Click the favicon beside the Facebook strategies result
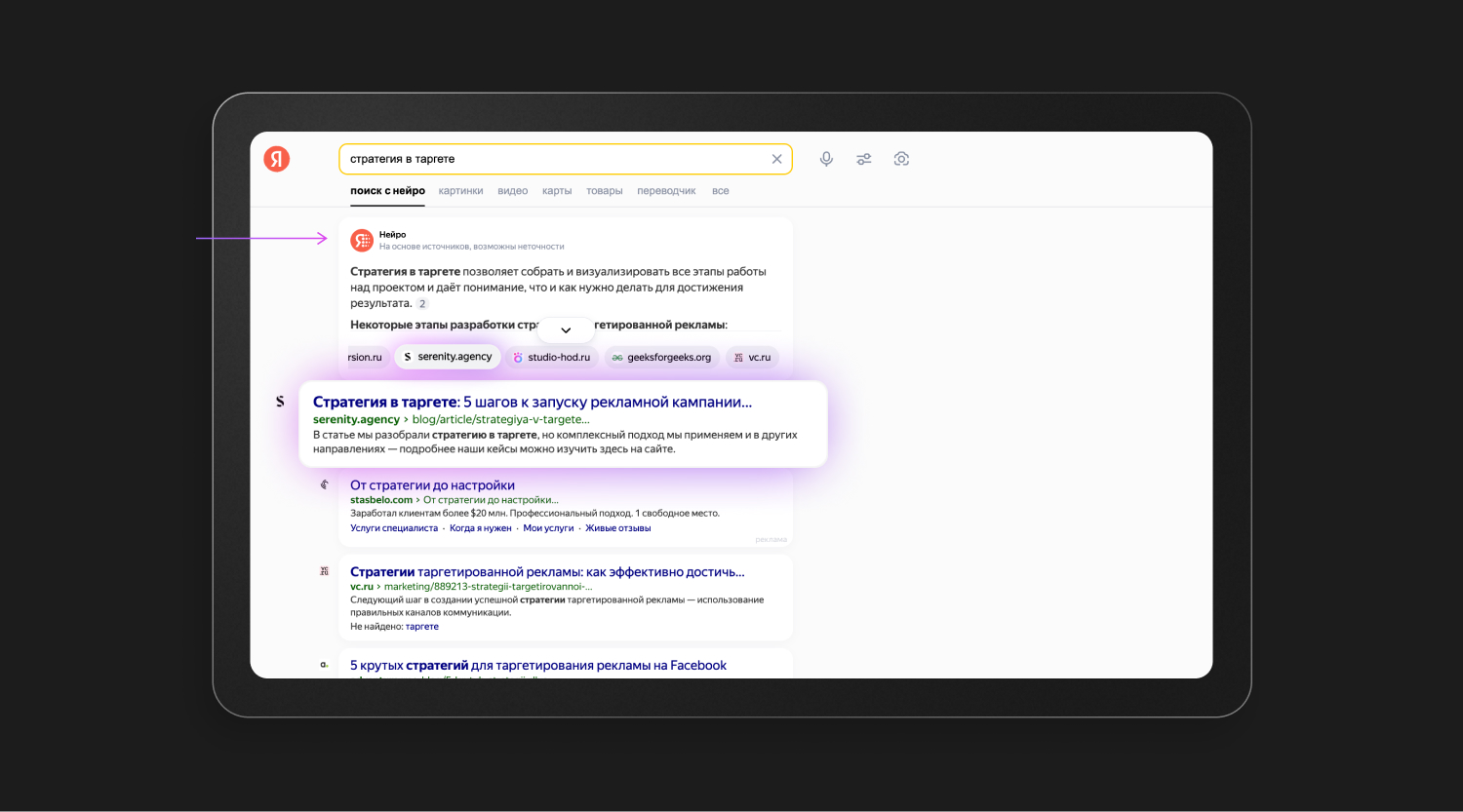 [x=325, y=665]
